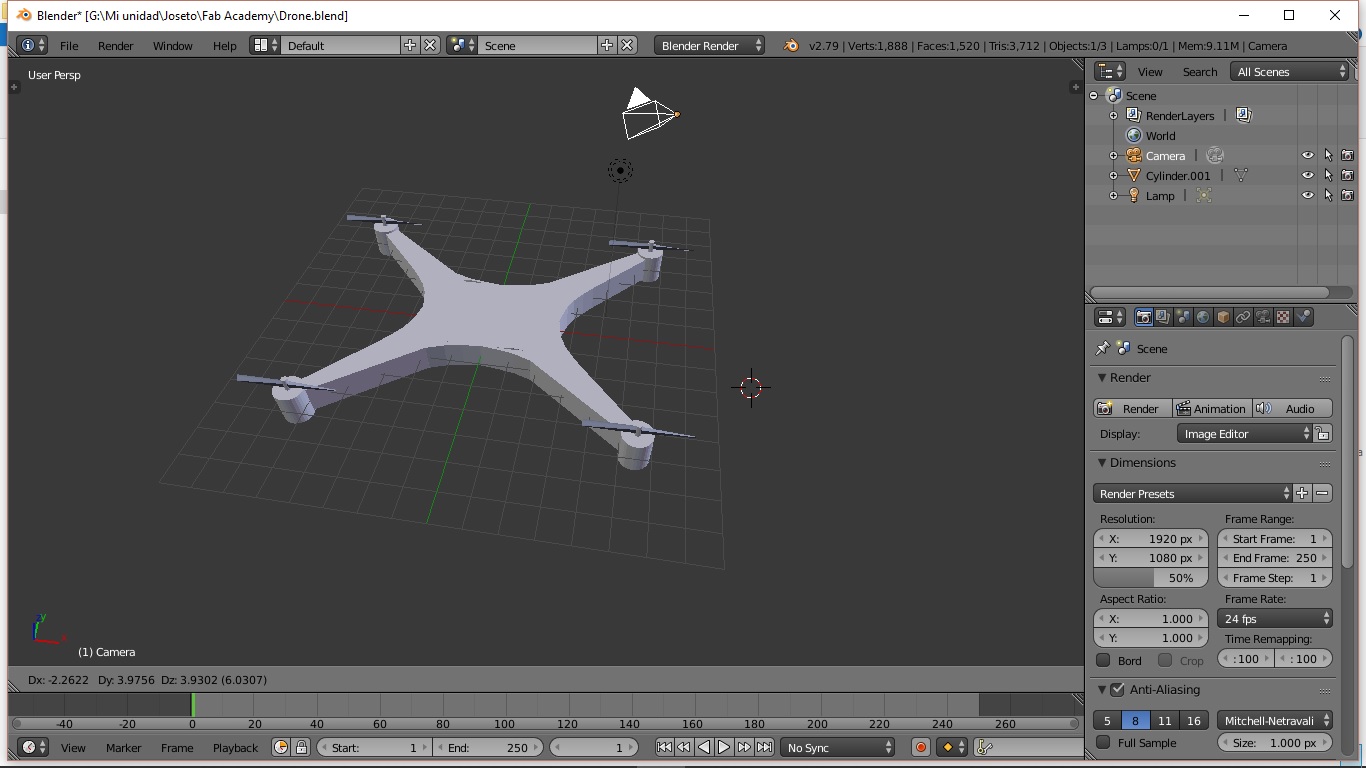Open the 24 fps frame rate dropdown
The image size is (1366, 768).
(x=1275, y=619)
